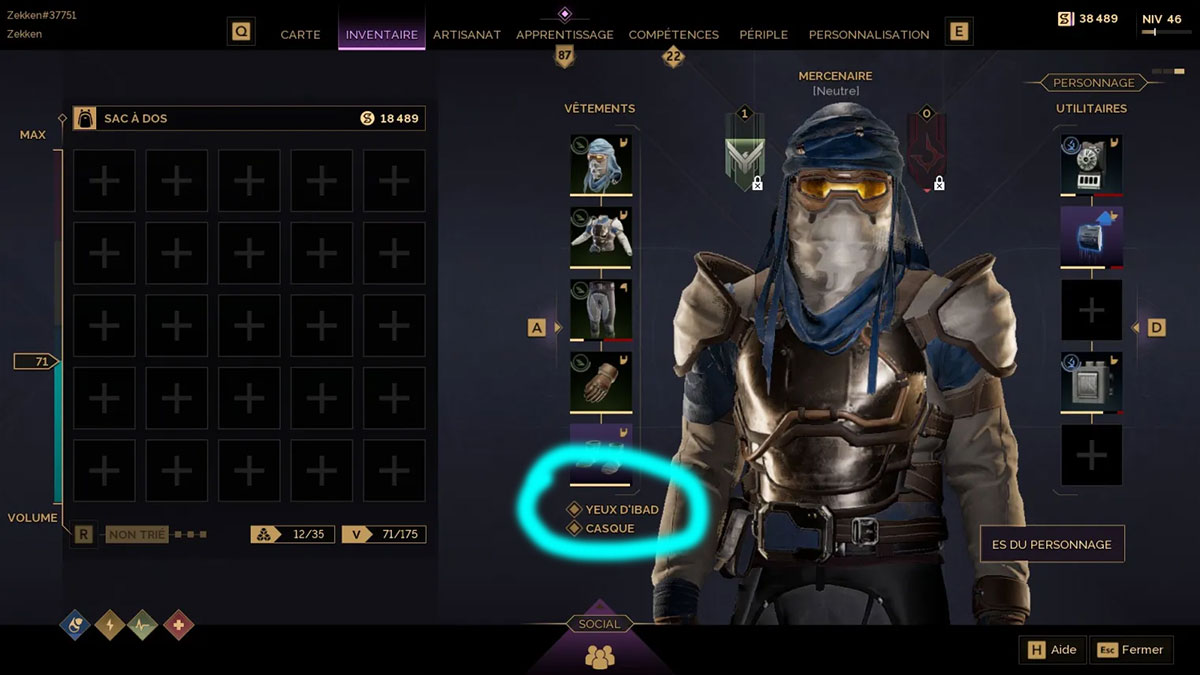
Task: Select the chest armor clothing slot
Action: pos(601,237)
